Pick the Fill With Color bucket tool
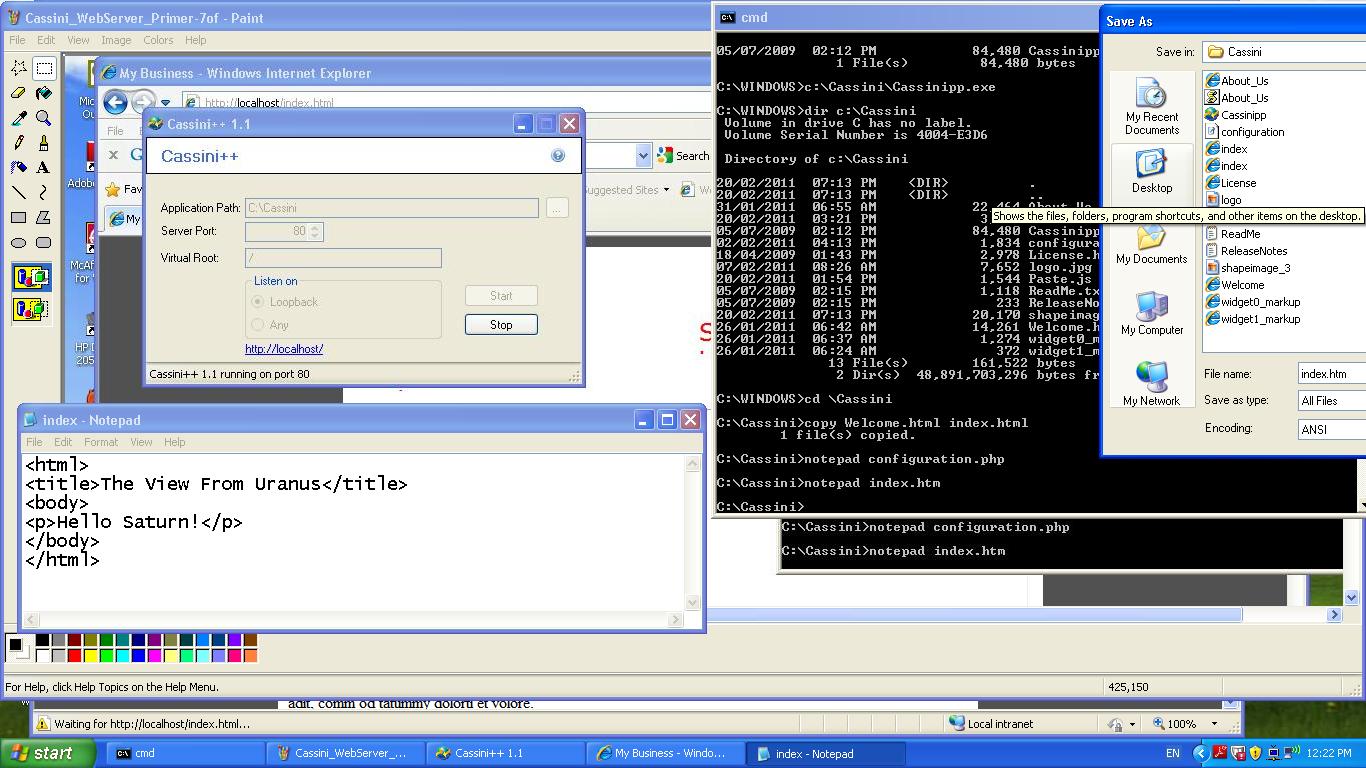The height and width of the screenshot is (768, 1366). (43, 93)
